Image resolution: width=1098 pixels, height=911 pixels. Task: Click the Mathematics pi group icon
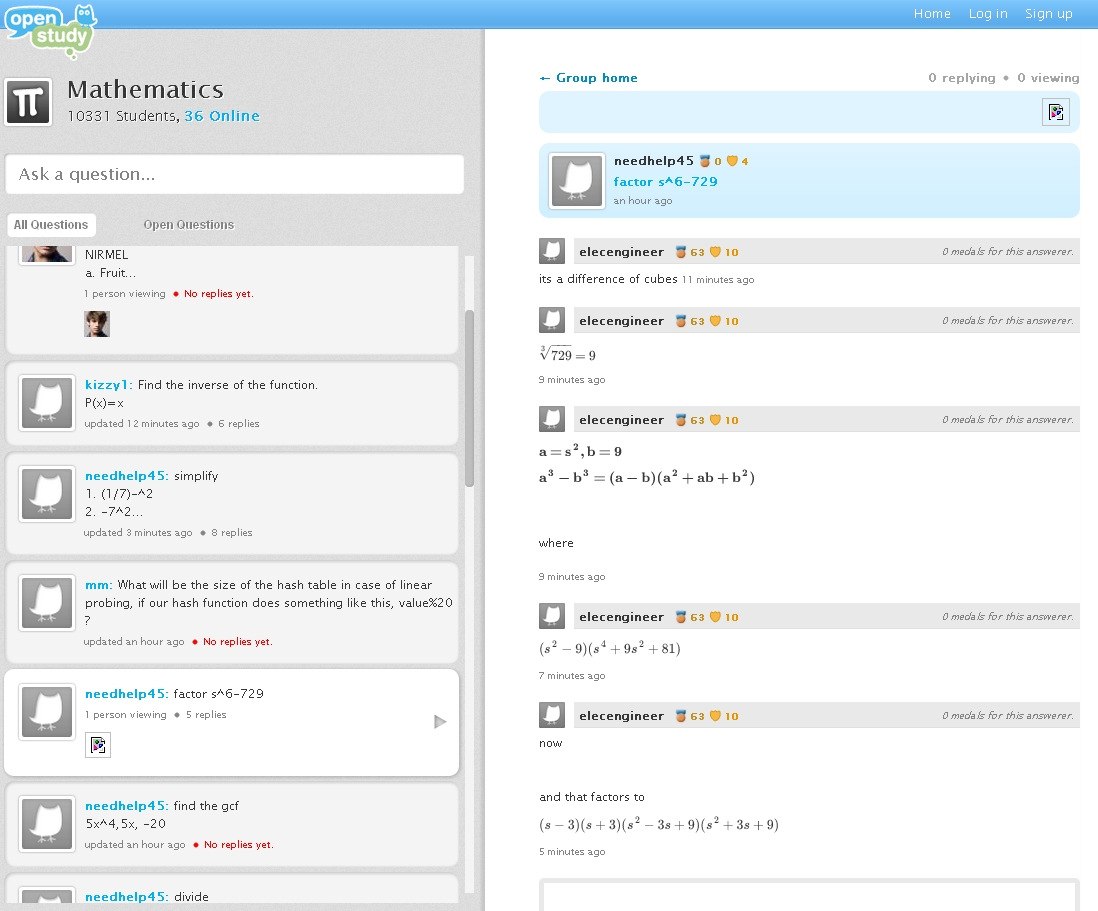(x=29, y=102)
